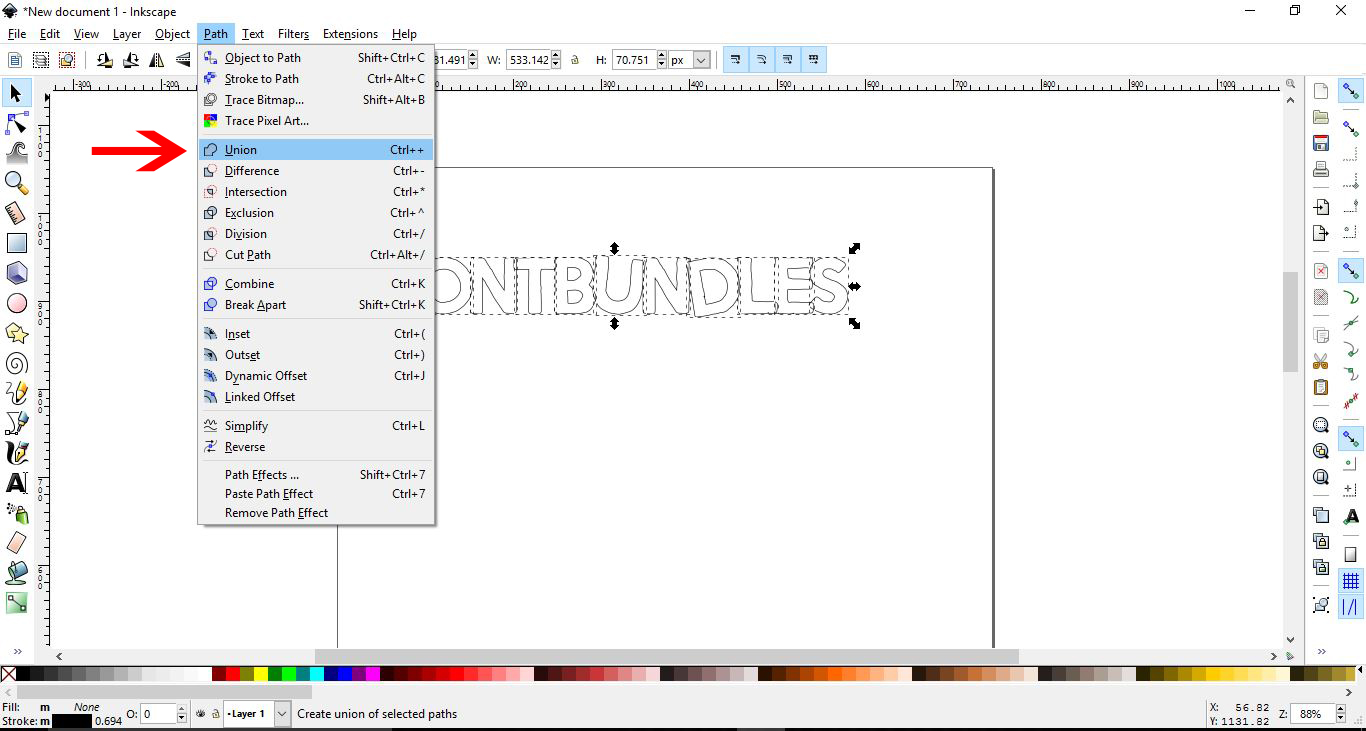Viewport: 1366px width, 731px height.
Task: Toggle snap to grids in snap bar
Action: coord(1352,581)
